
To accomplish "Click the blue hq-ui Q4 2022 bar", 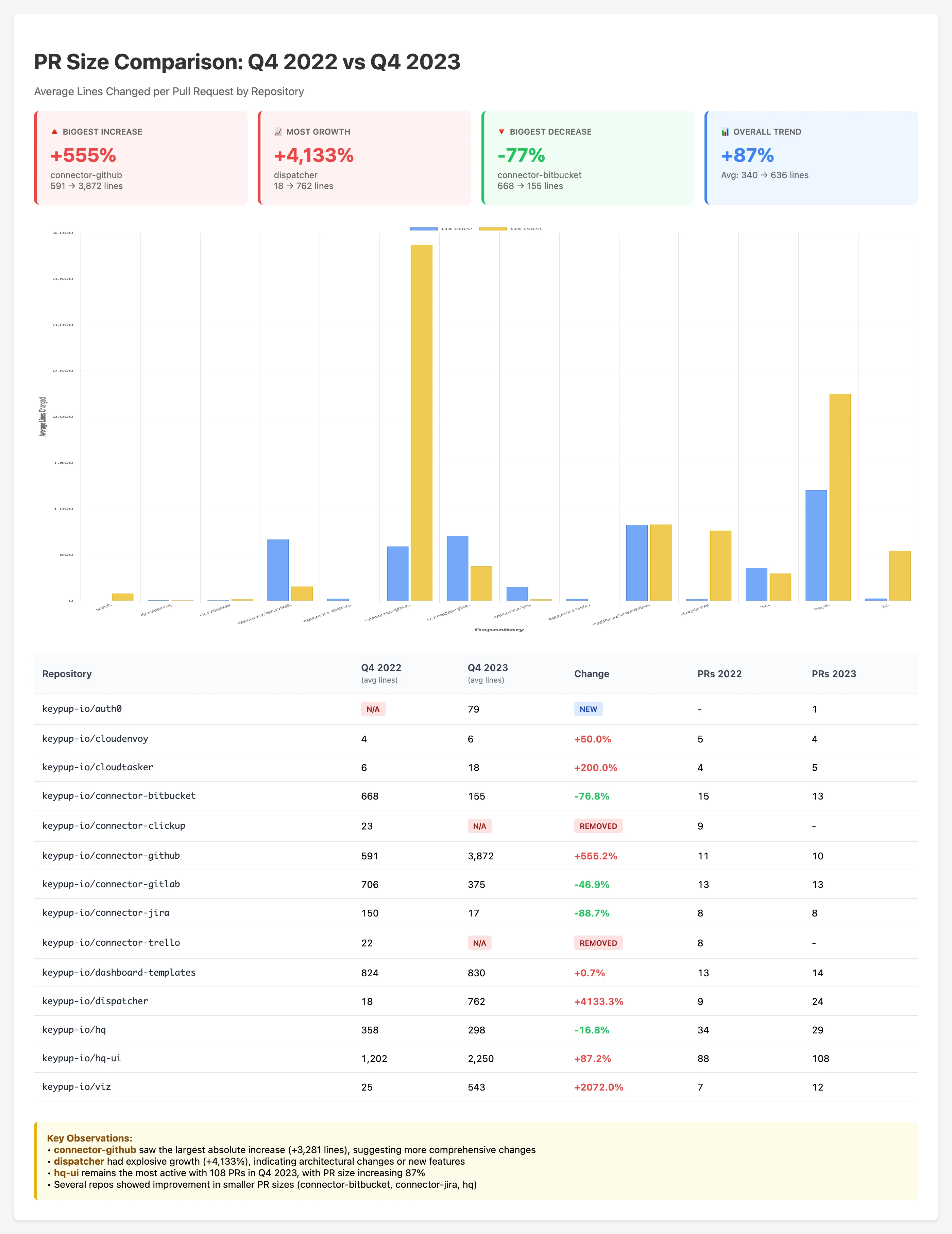I will coord(816,545).
